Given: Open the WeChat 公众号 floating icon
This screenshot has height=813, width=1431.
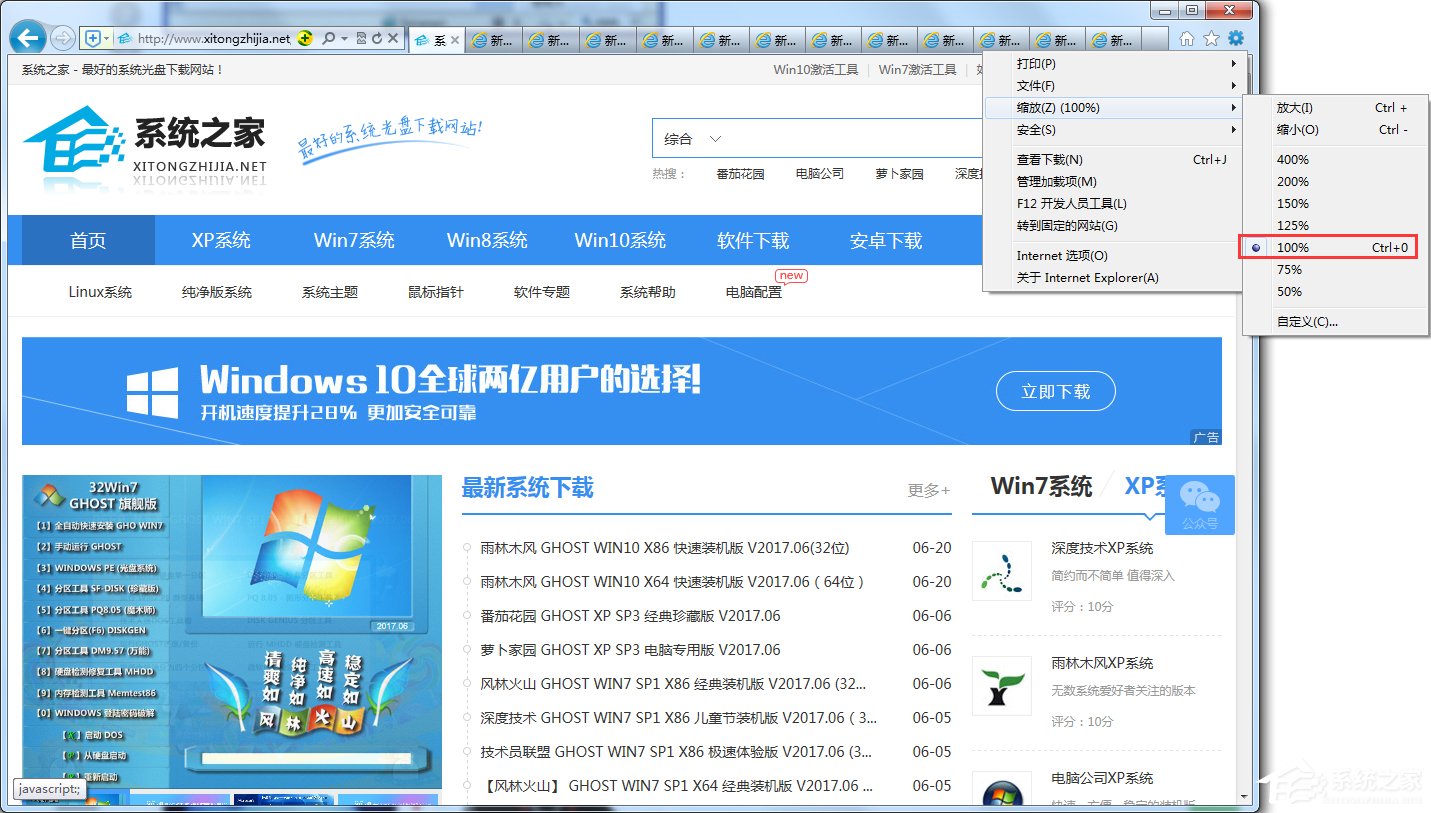Looking at the screenshot, I should click(x=1199, y=505).
